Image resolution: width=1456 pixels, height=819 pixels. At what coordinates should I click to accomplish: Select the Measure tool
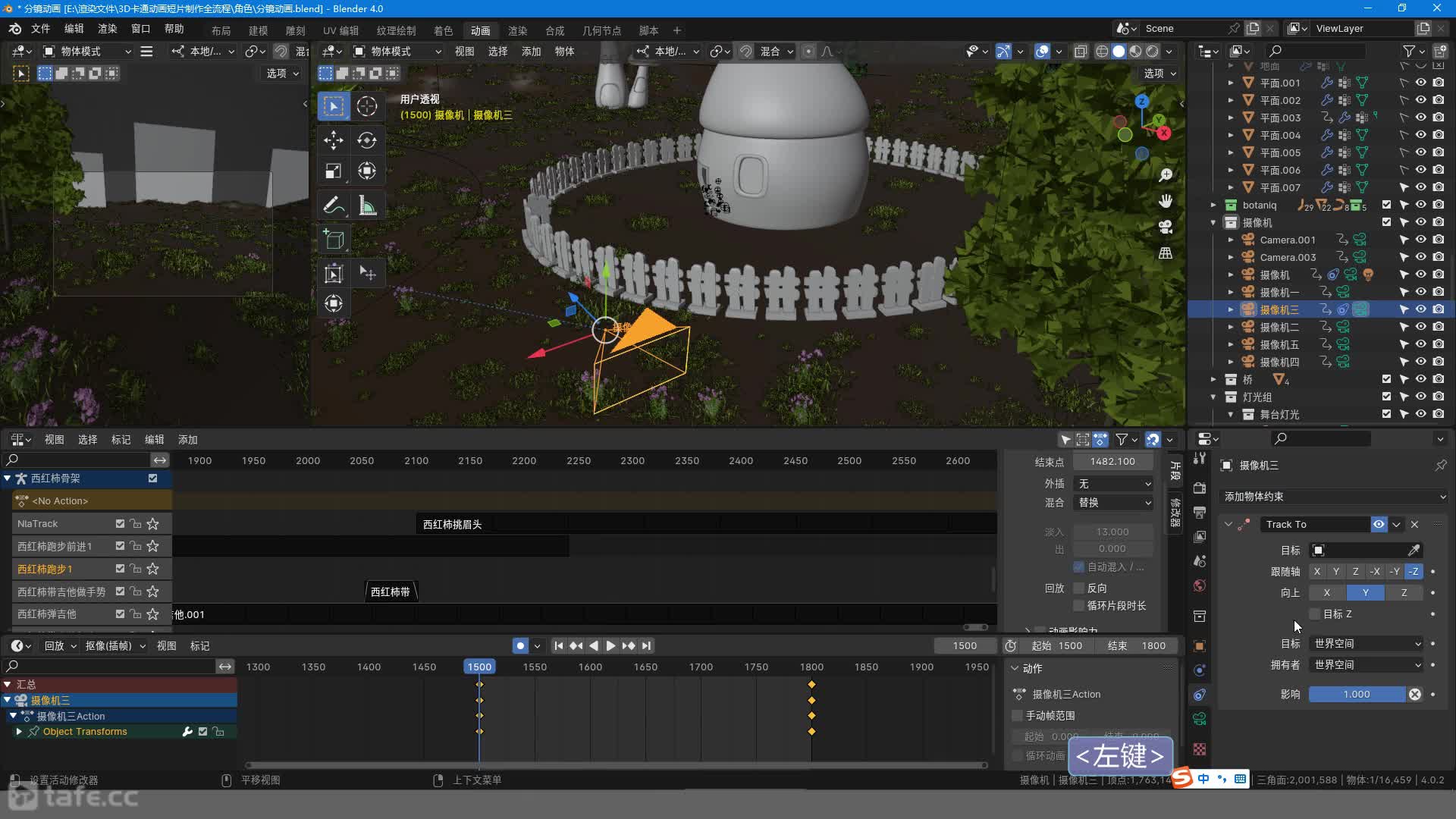tap(367, 206)
